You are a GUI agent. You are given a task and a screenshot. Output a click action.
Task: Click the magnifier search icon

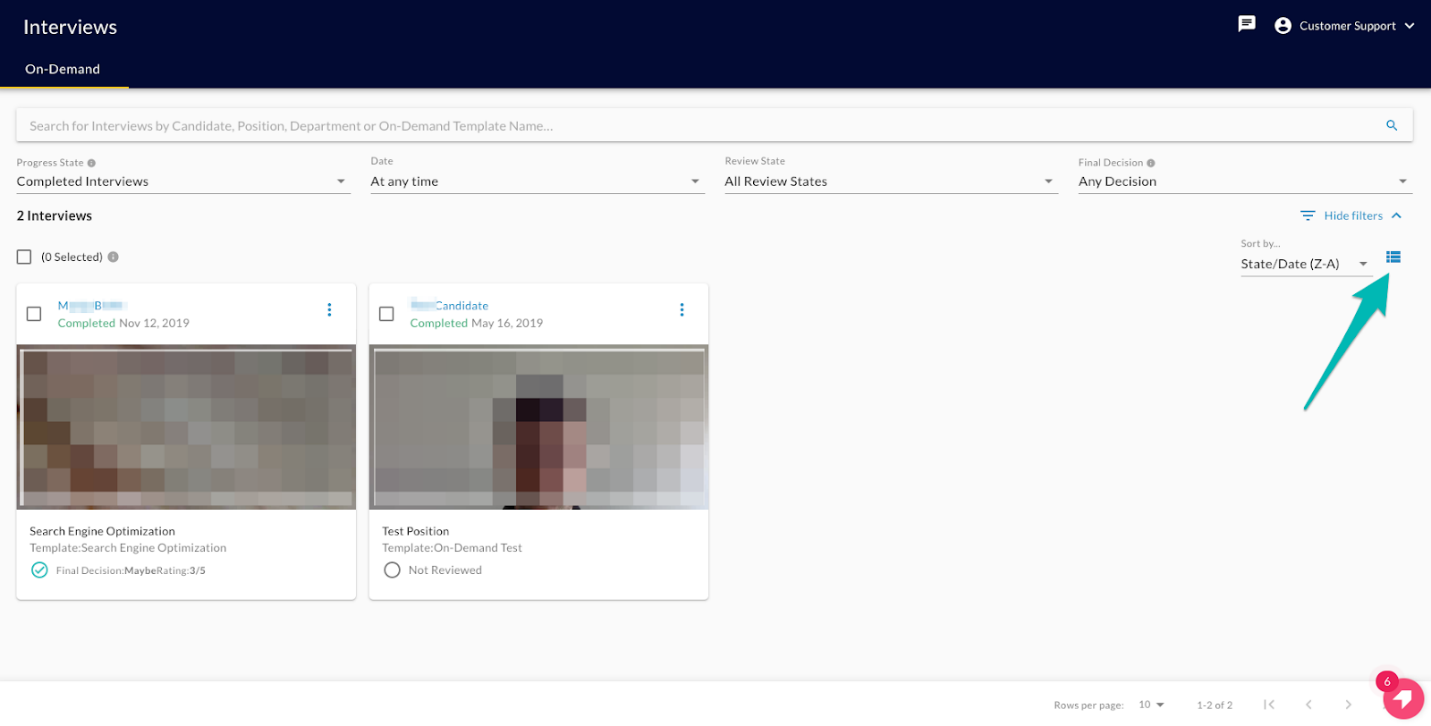pos(1391,126)
